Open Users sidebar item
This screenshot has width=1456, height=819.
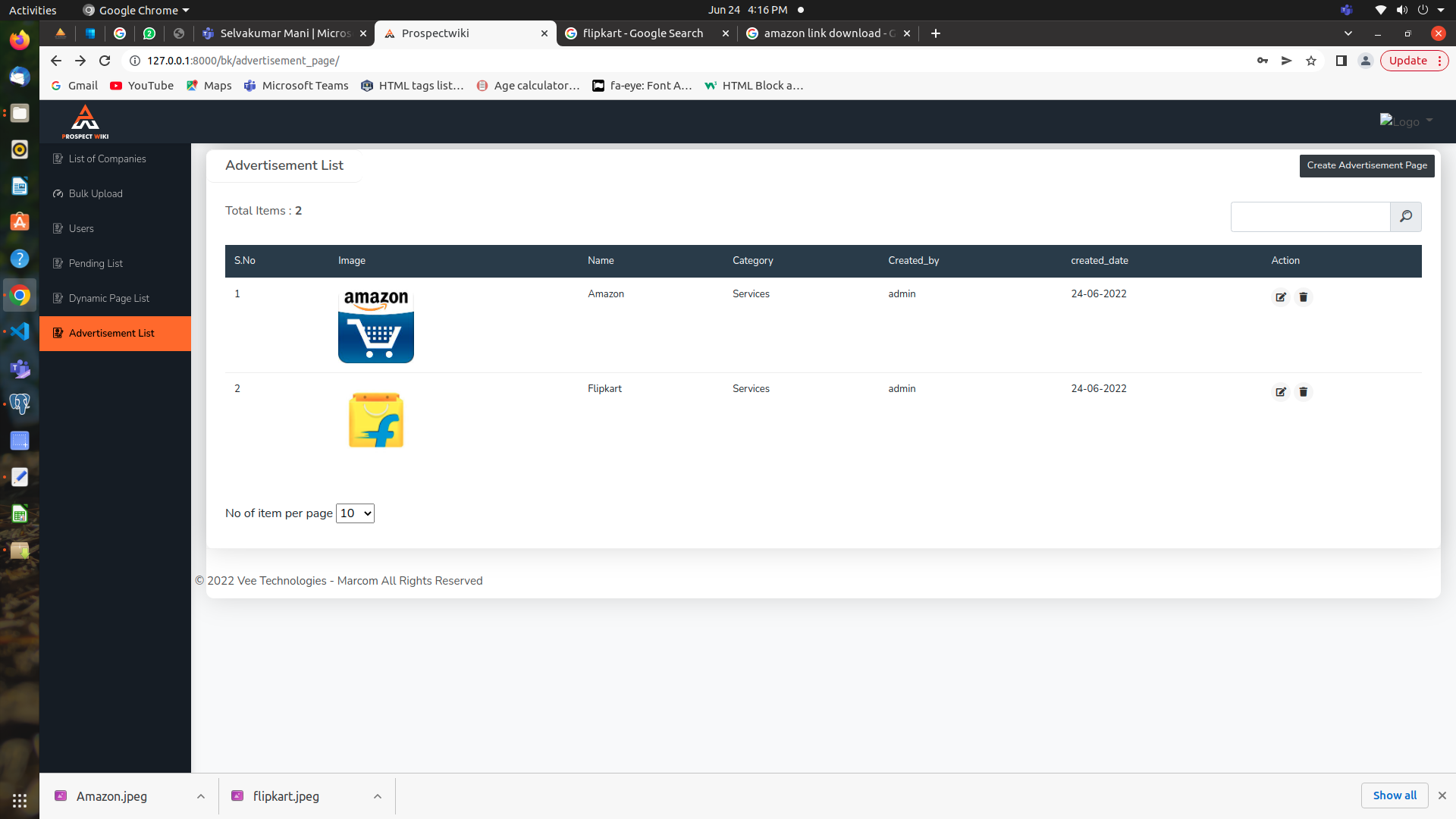click(x=115, y=229)
